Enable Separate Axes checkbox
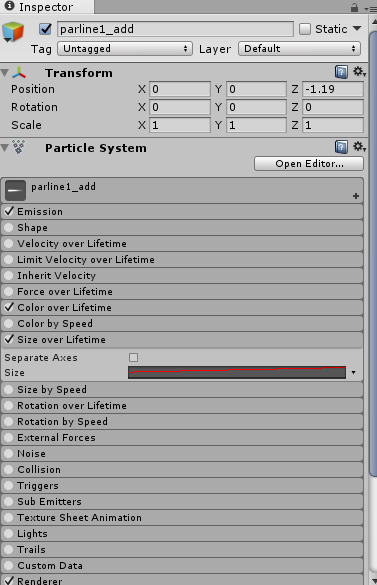Viewport: 377px width, 585px height. coord(133,357)
